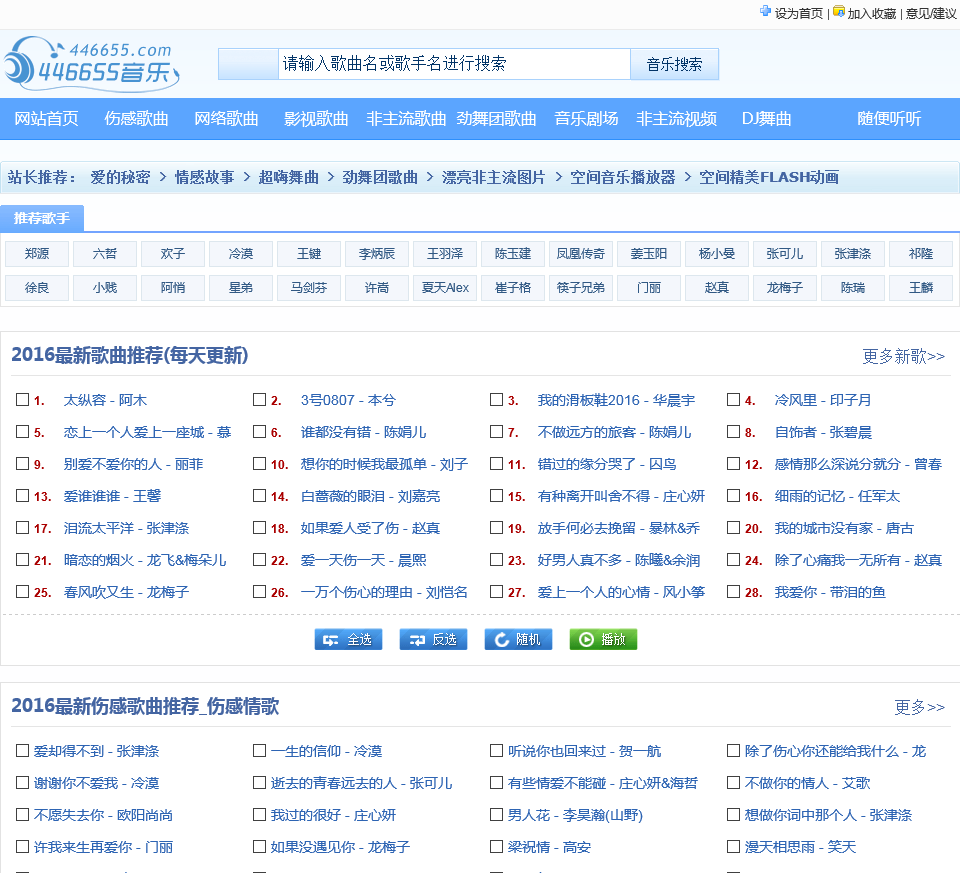Open 更多新歌>> link

coord(903,356)
